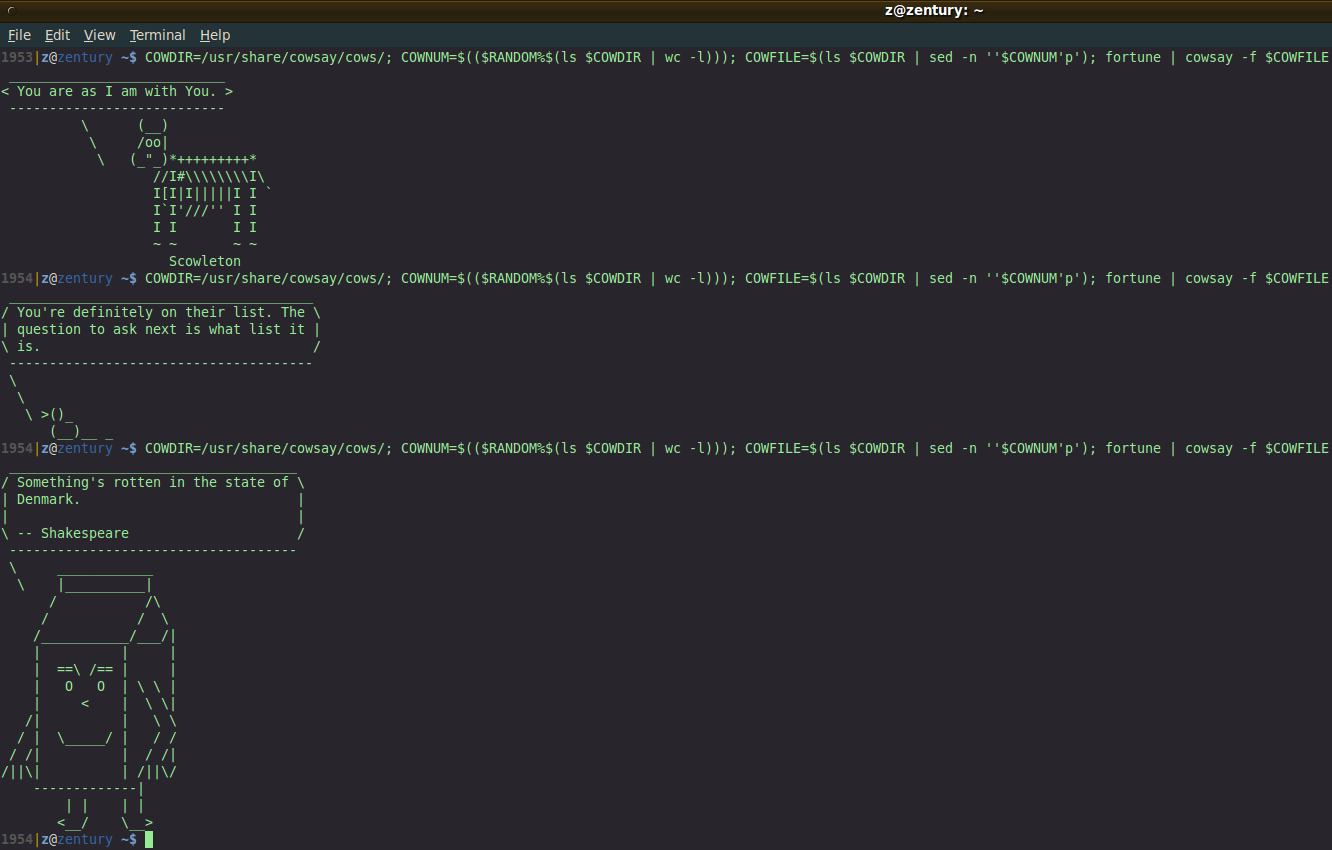Click history number 1953 on the first prompt
The width and height of the screenshot is (1332, 850).
17,57
